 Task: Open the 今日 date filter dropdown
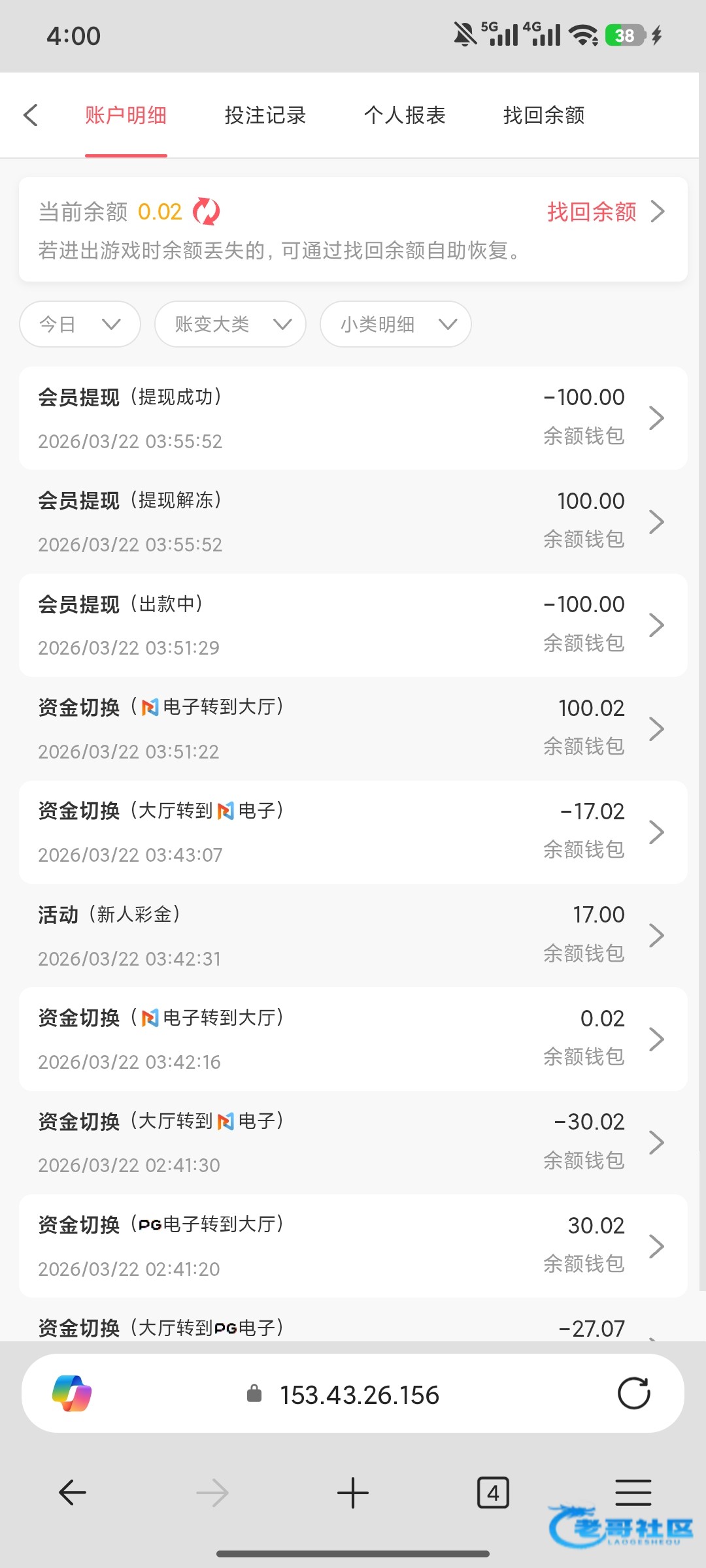pos(80,324)
